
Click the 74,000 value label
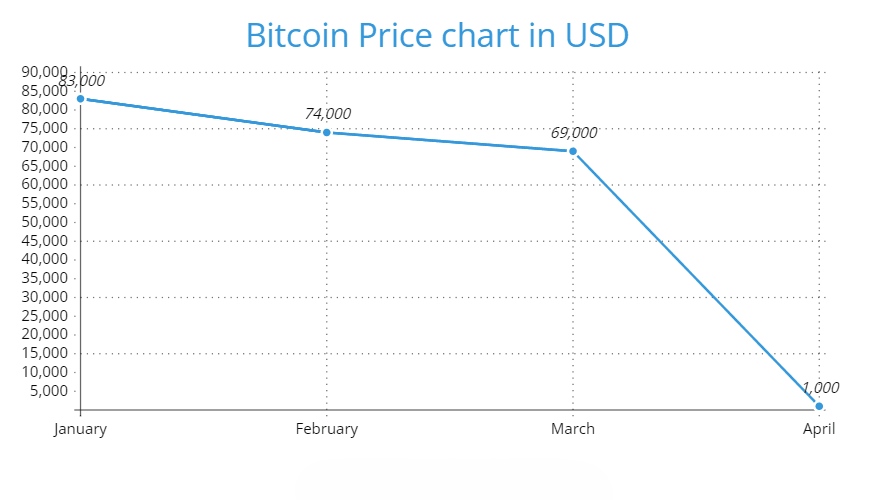pos(327,114)
